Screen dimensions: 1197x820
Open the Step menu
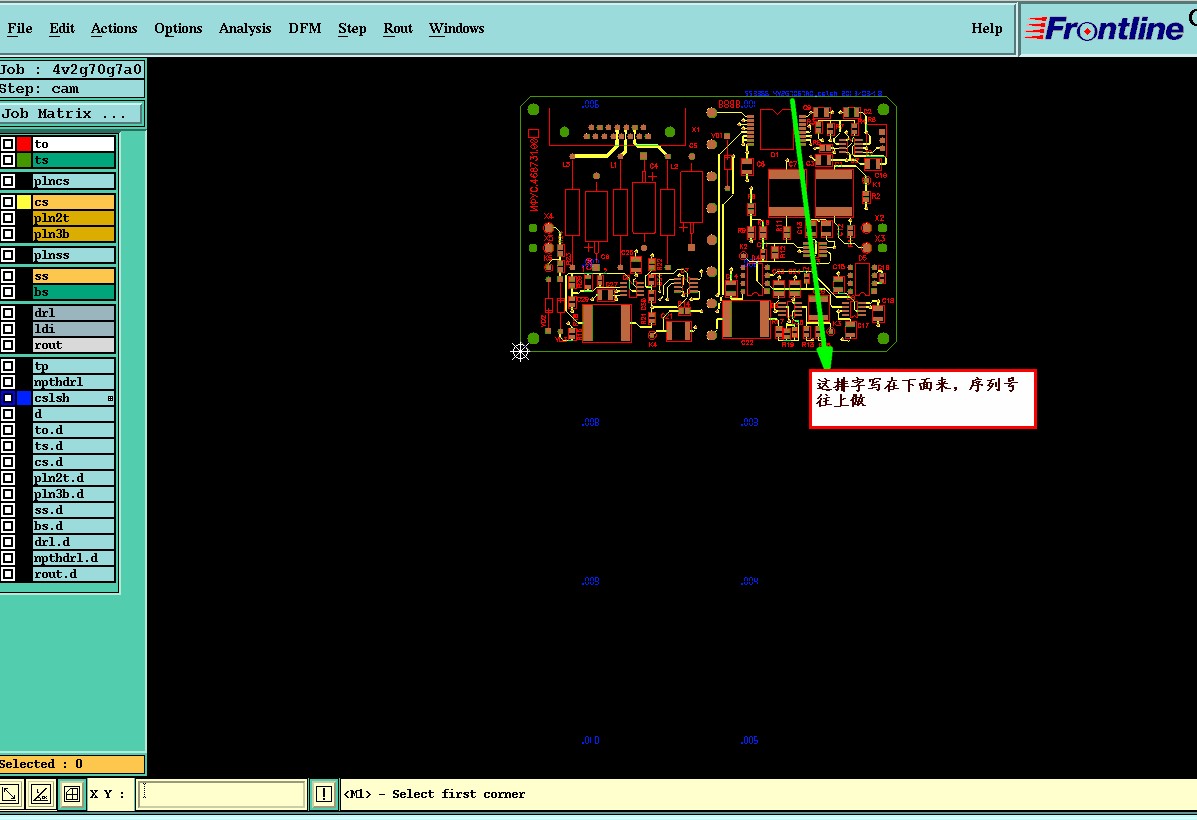click(352, 28)
